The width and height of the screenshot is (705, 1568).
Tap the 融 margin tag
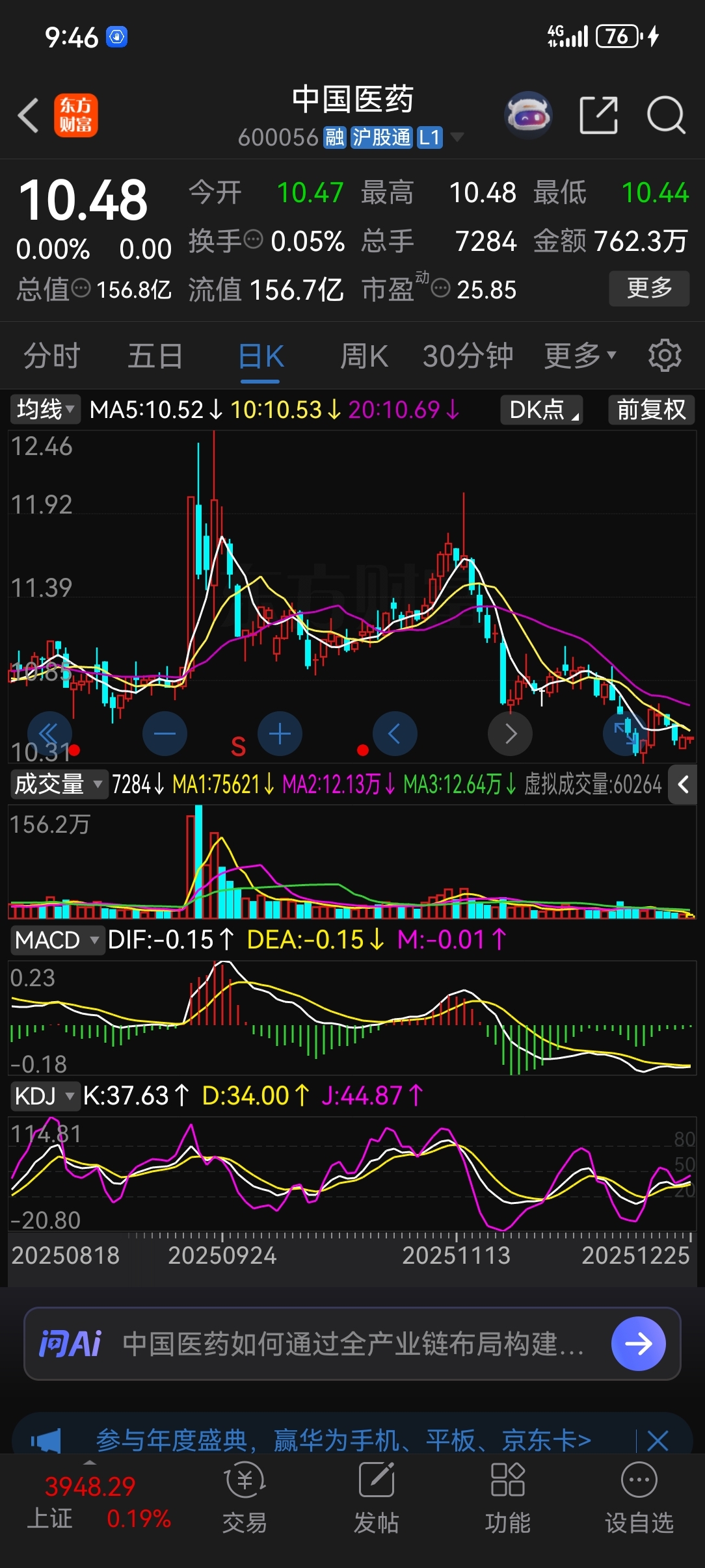tap(334, 137)
